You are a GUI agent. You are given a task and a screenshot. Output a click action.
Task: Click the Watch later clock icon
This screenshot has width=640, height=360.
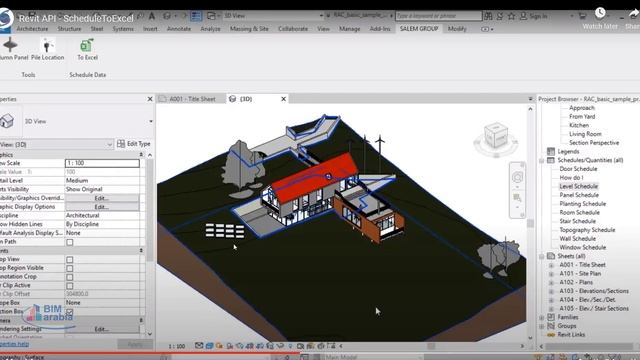click(600, 13)
